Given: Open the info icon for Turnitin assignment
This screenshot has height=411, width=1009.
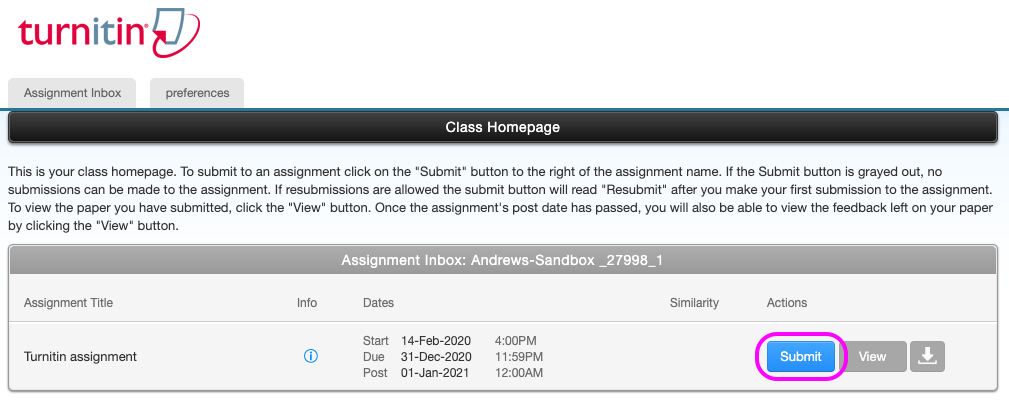Looking at the screenshot, I should coord(310,357).
